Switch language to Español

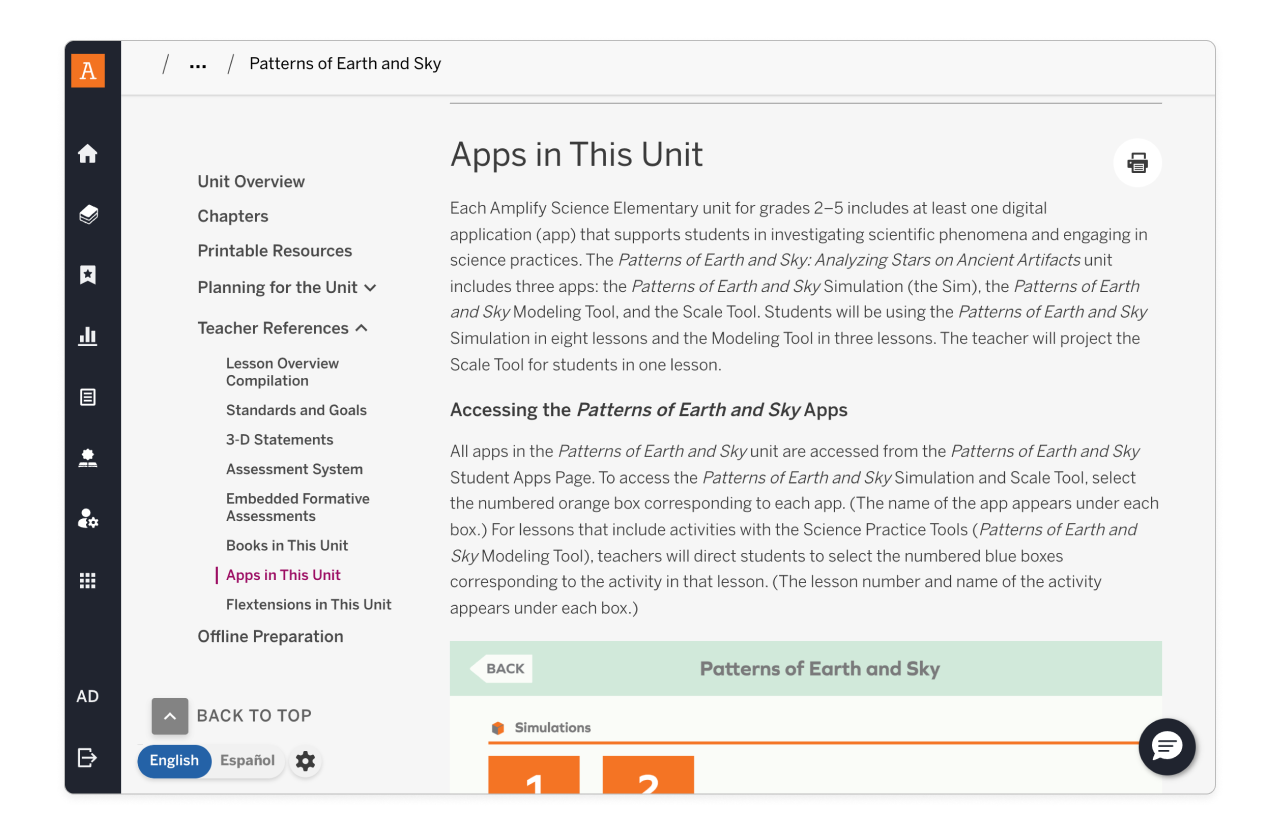(247, 761)
